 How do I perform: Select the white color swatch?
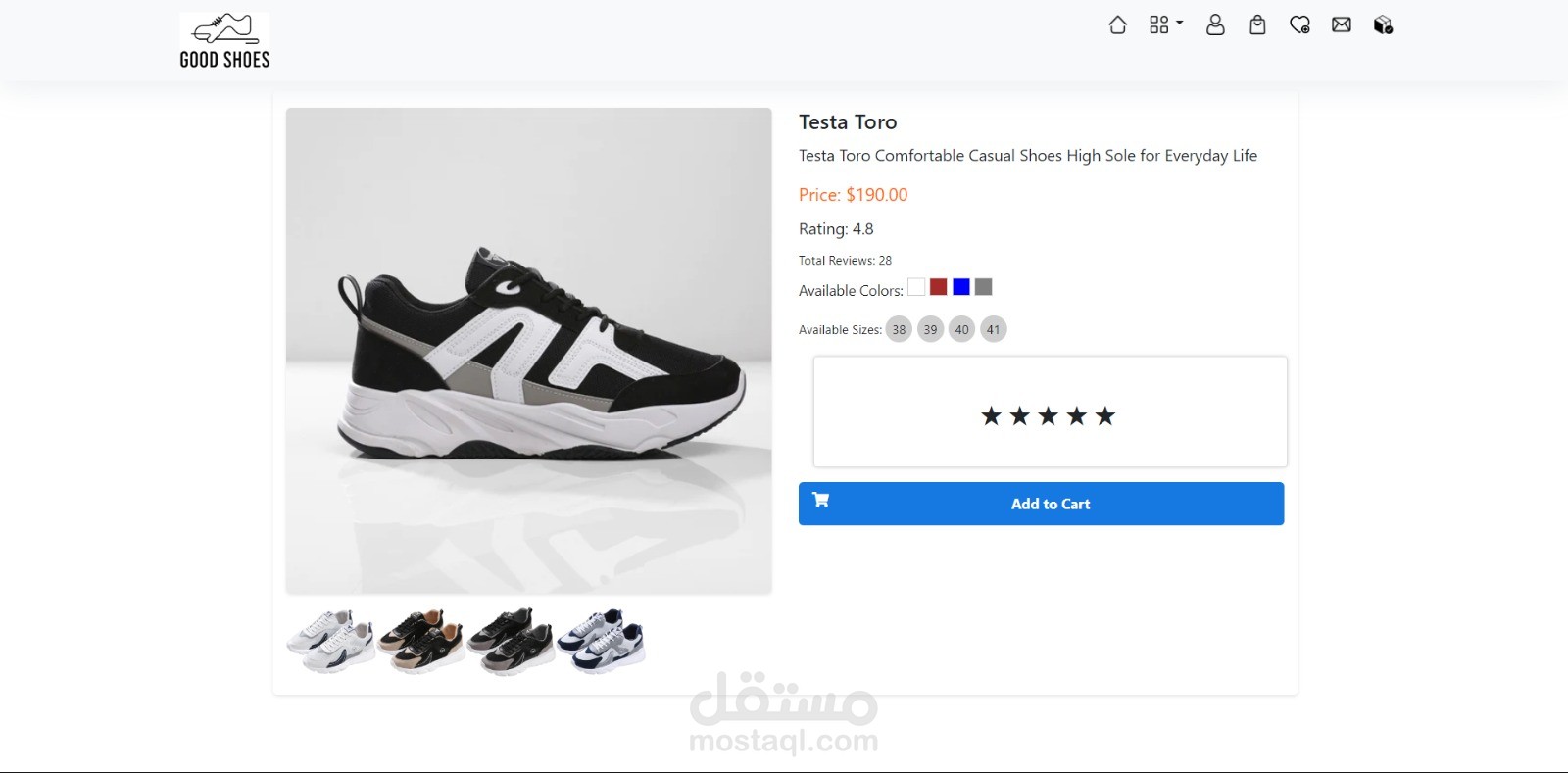pos(916,287)
